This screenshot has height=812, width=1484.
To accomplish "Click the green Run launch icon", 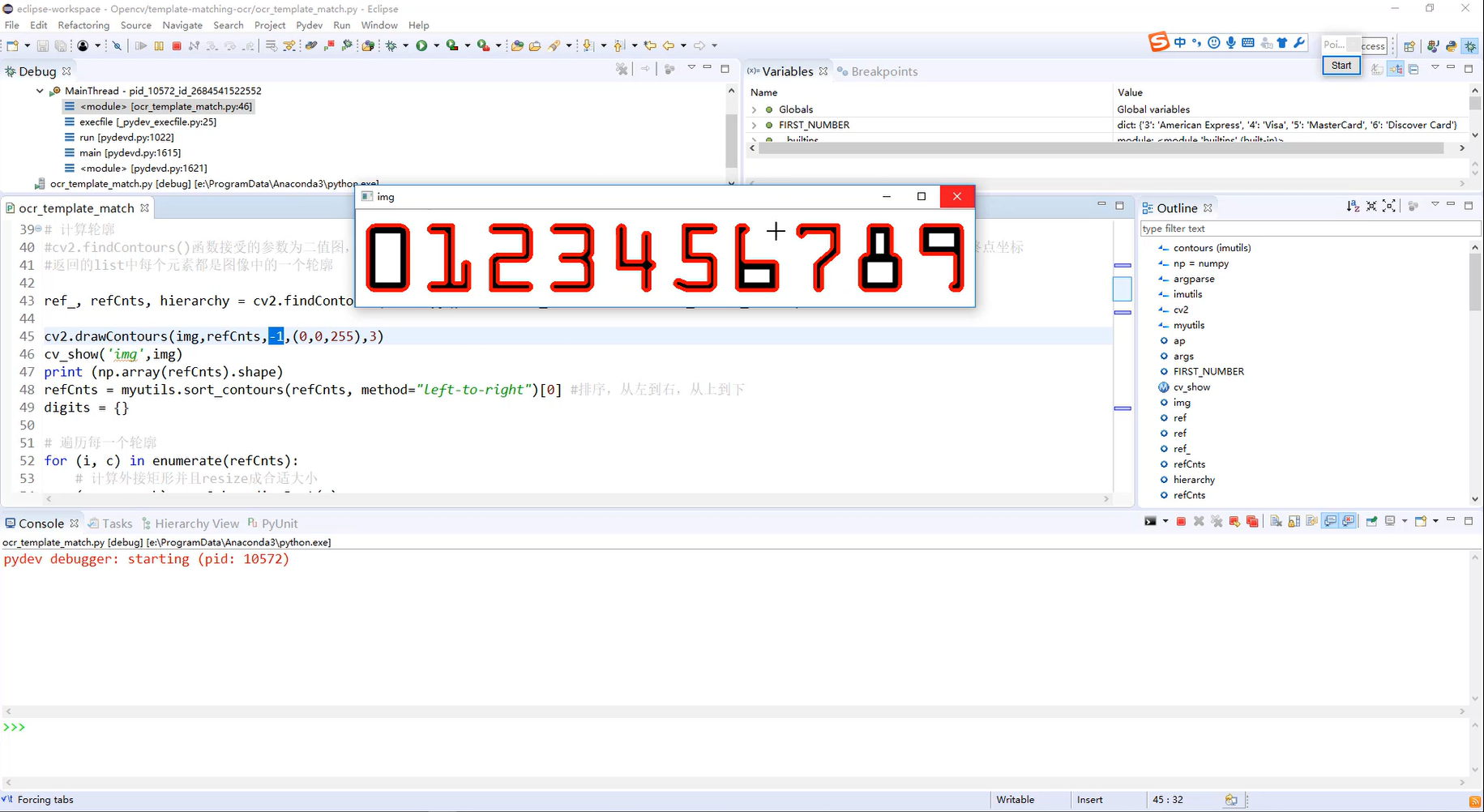I will [x=421, y=45].
